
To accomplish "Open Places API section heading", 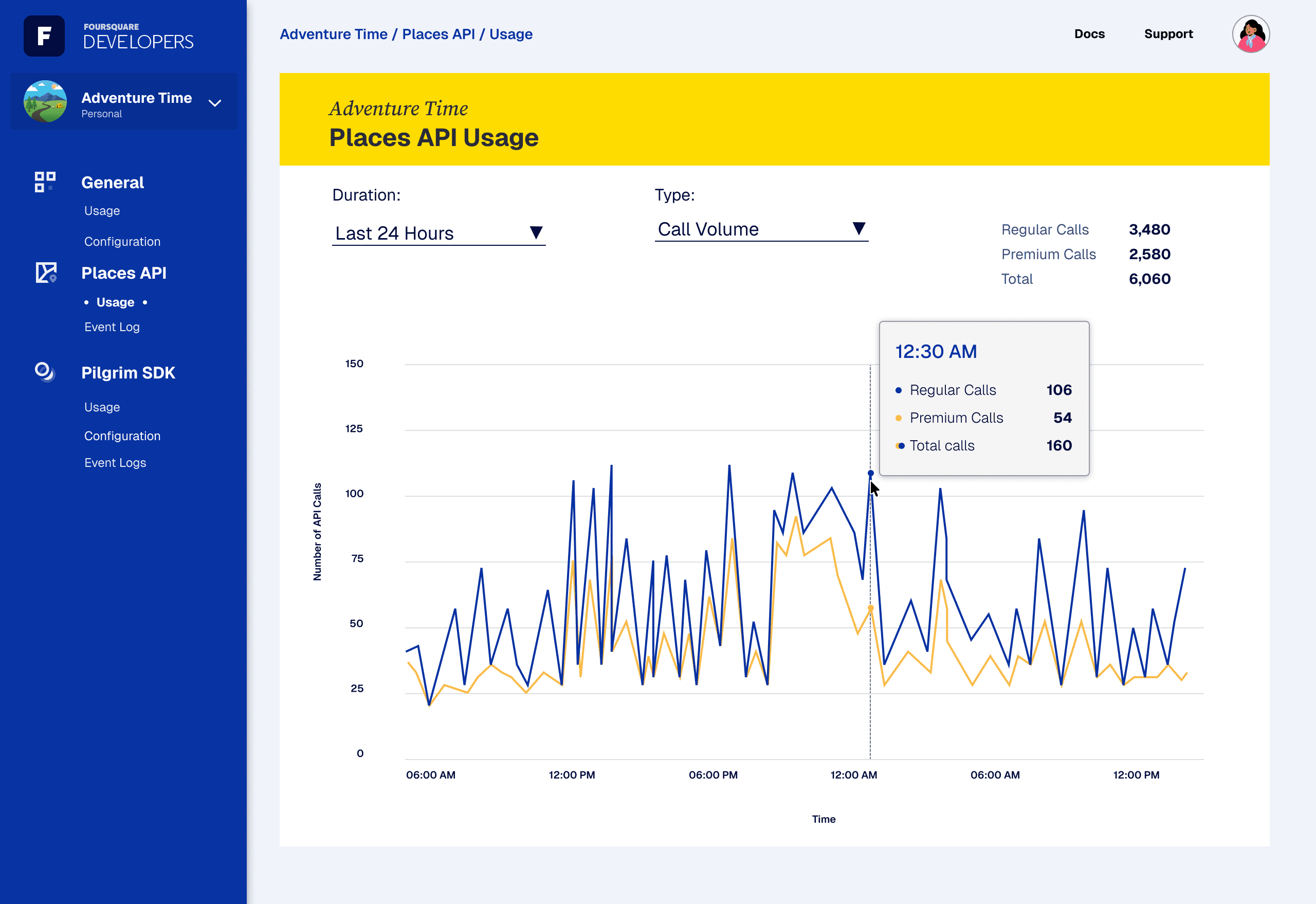I will pos(124,273).
